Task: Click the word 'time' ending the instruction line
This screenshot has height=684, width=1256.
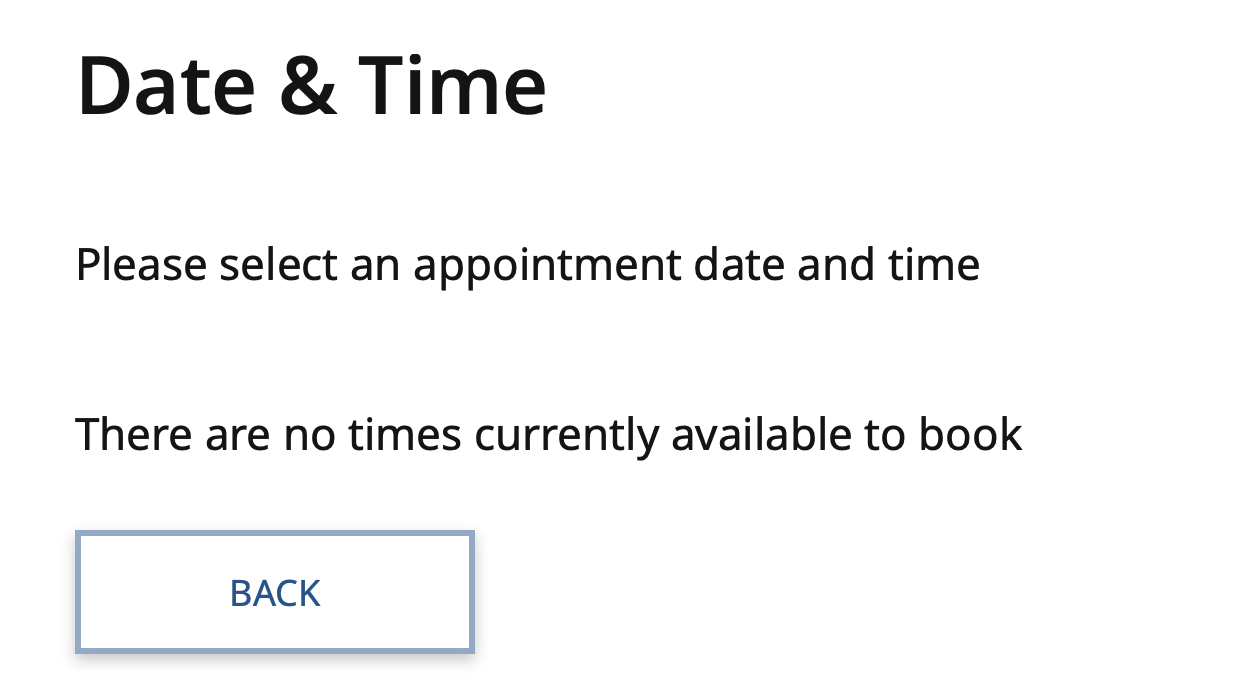Action: click(x=934, y=266)
